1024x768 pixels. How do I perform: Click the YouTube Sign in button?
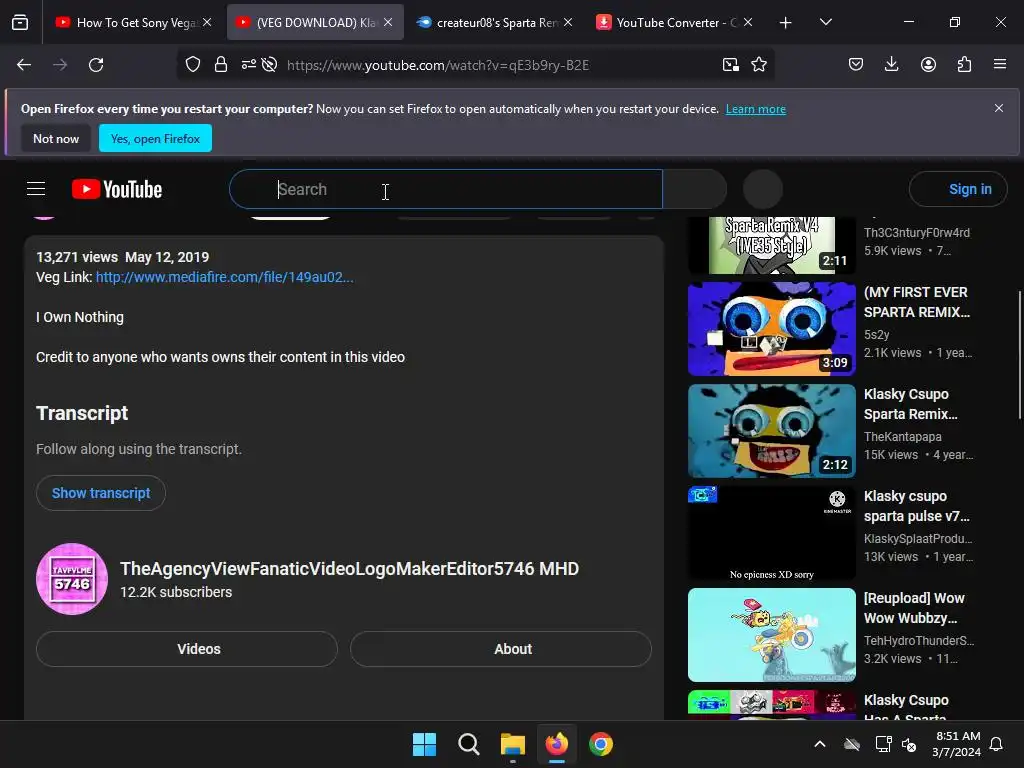pyautogui.click(x=957, y=189)
